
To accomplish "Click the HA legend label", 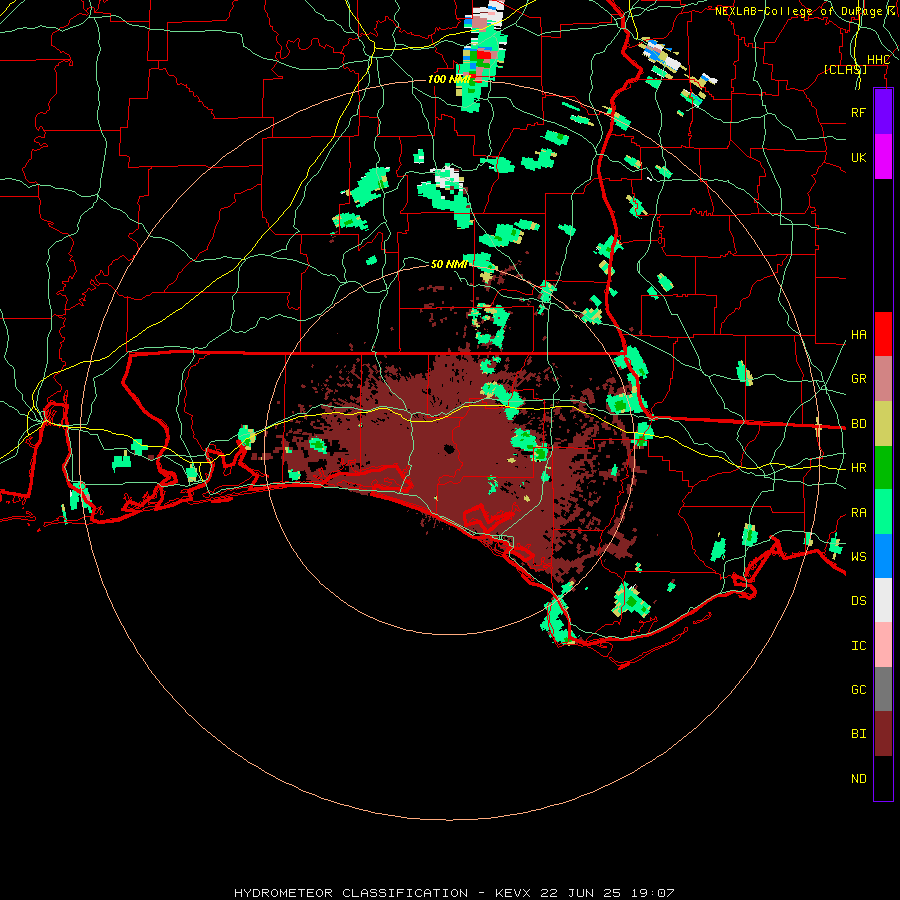I will [x=859, y=335].
